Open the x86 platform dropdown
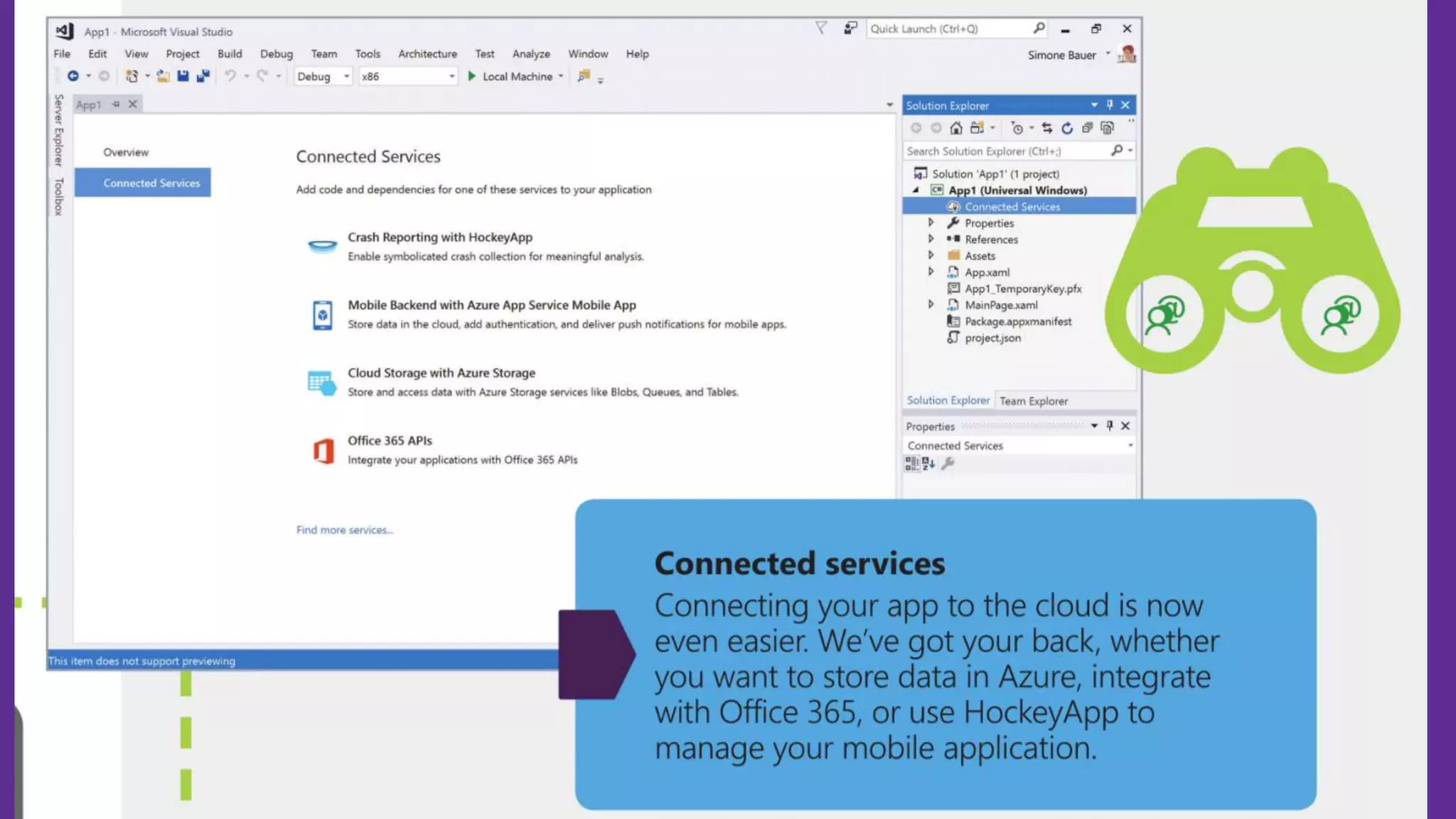This screenshot has width=1456, height=819. (x=451, y=76)
